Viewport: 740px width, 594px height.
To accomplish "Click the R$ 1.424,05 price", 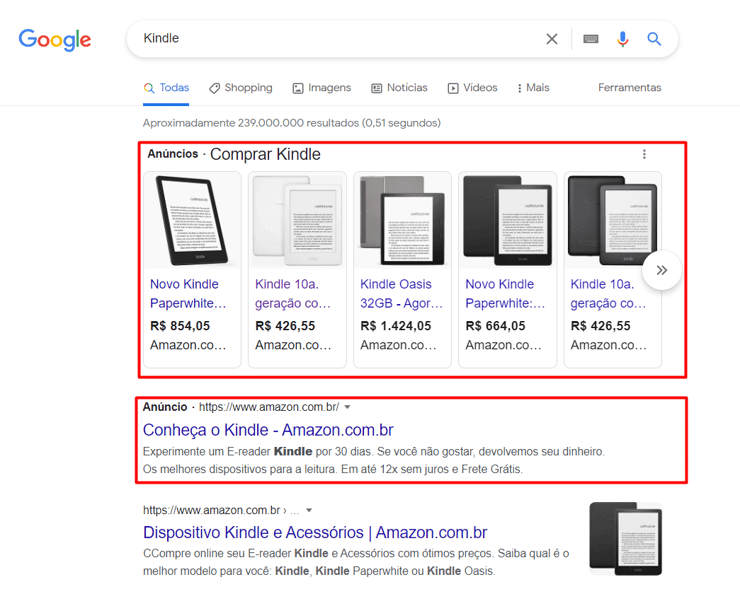I will [396, 326].
